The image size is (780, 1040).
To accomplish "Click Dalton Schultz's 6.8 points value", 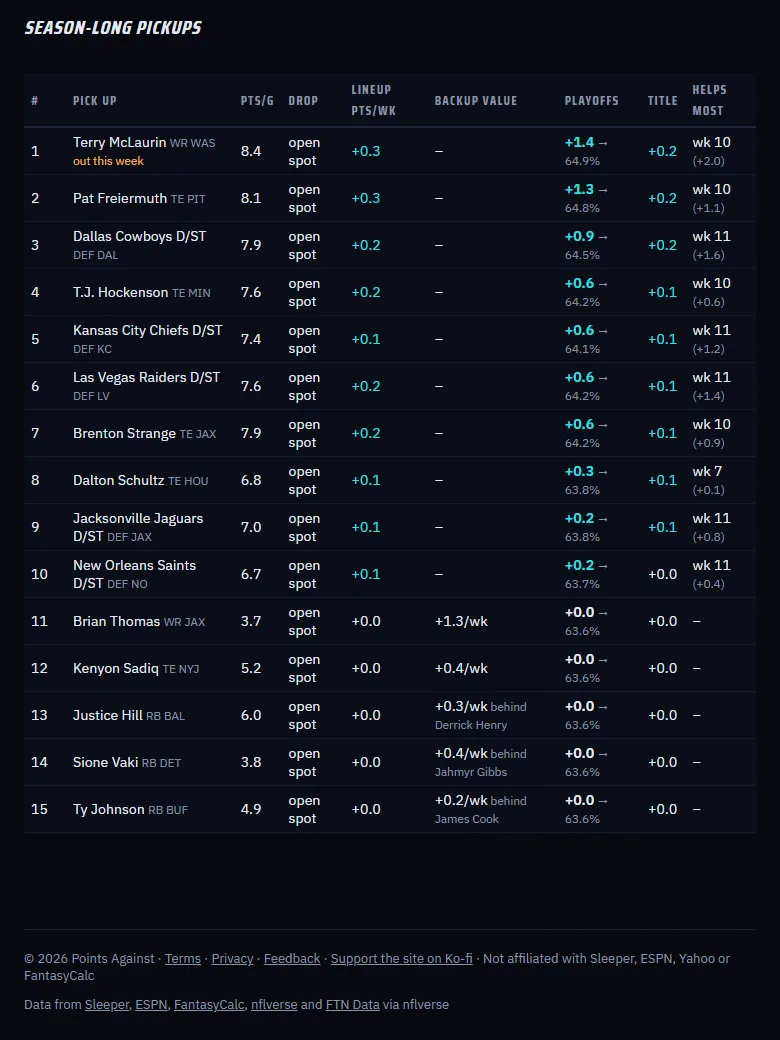I will click(x=251, y=480).
